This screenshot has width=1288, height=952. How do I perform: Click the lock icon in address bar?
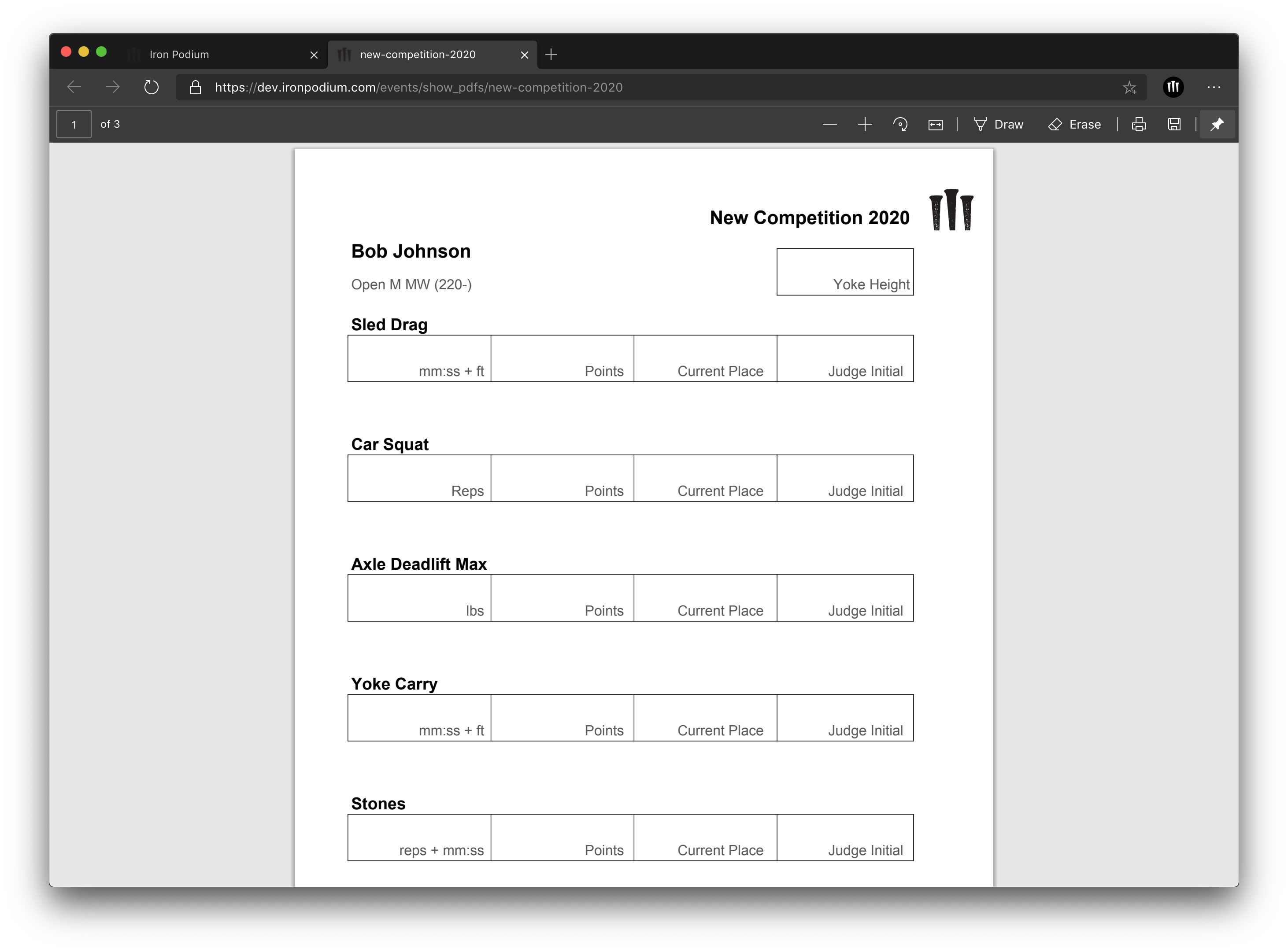196,87
